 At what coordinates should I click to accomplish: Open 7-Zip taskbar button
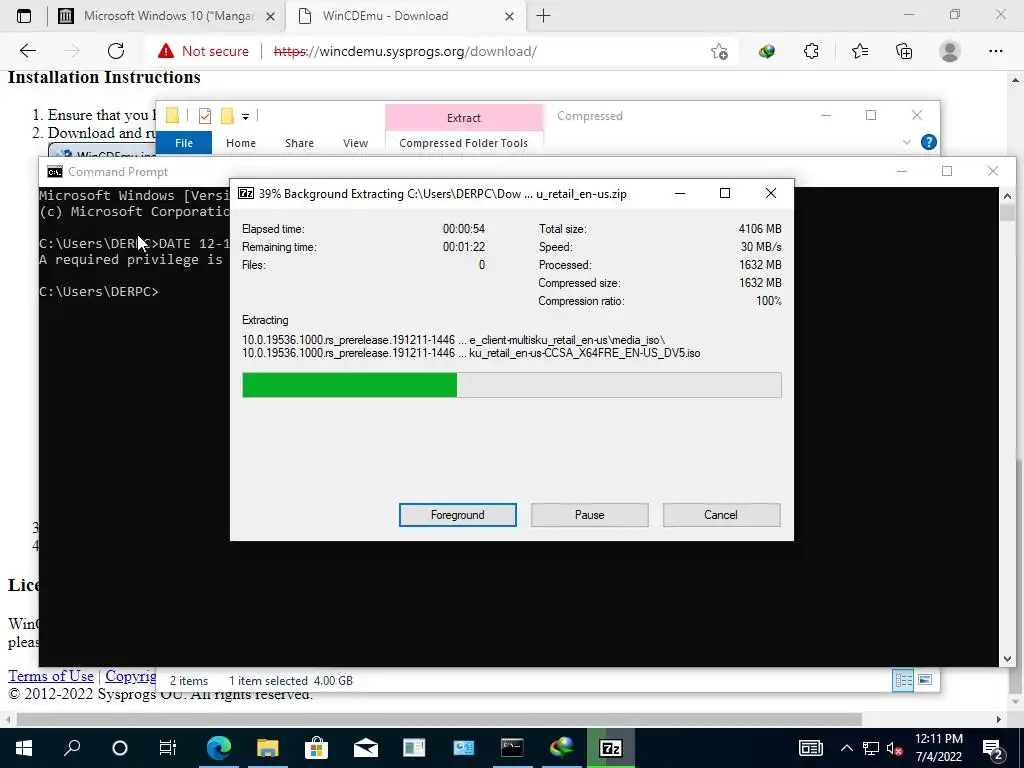click(611, 748)
